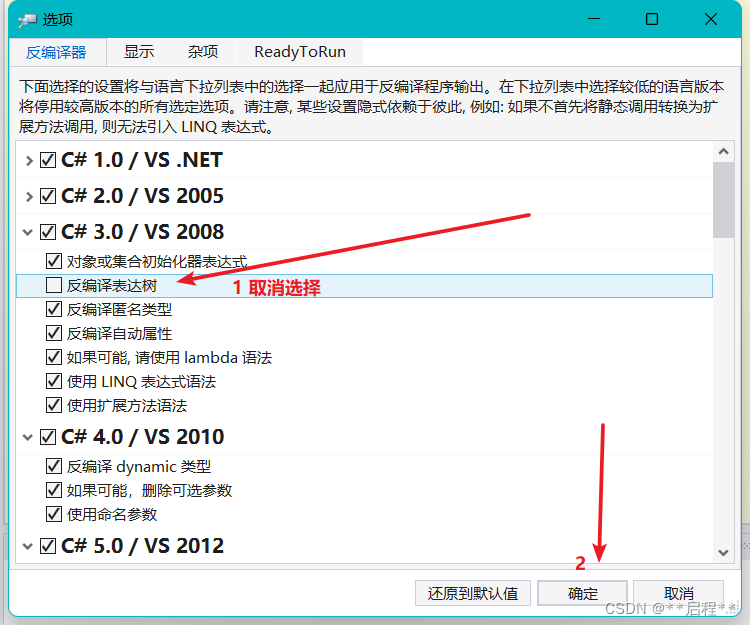750x625 pixels.
Task: Toggle 反编译自动属性 checkbox
Action: pos(54,333)
